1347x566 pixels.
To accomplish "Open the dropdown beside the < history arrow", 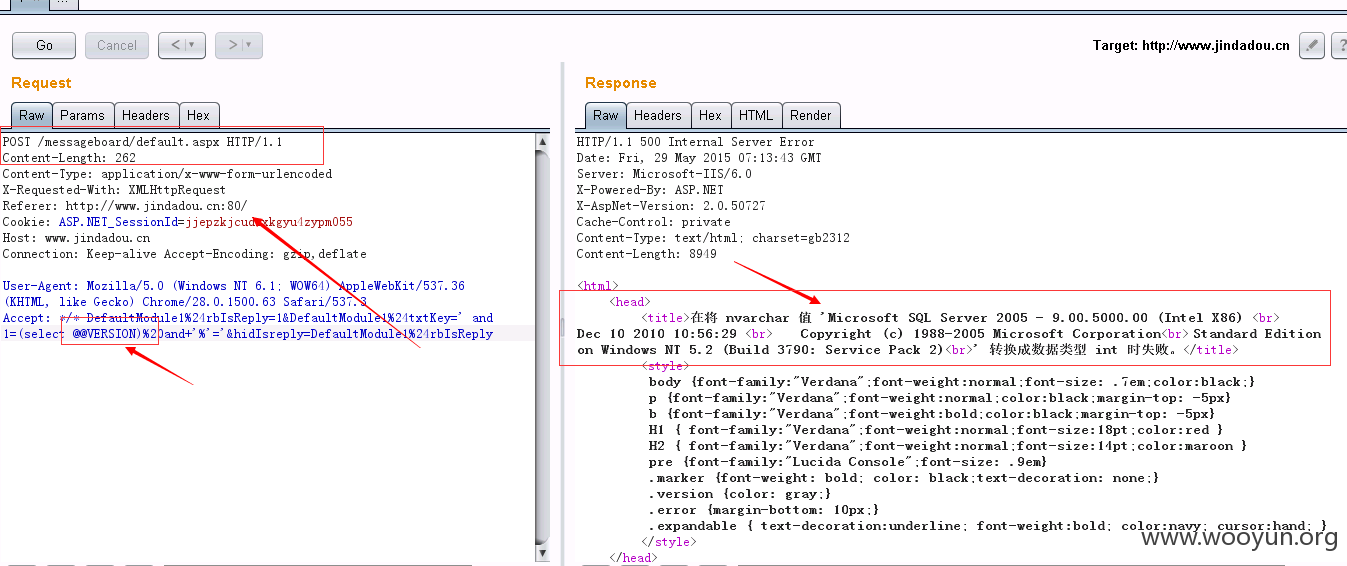I will (x=191, y=45).
